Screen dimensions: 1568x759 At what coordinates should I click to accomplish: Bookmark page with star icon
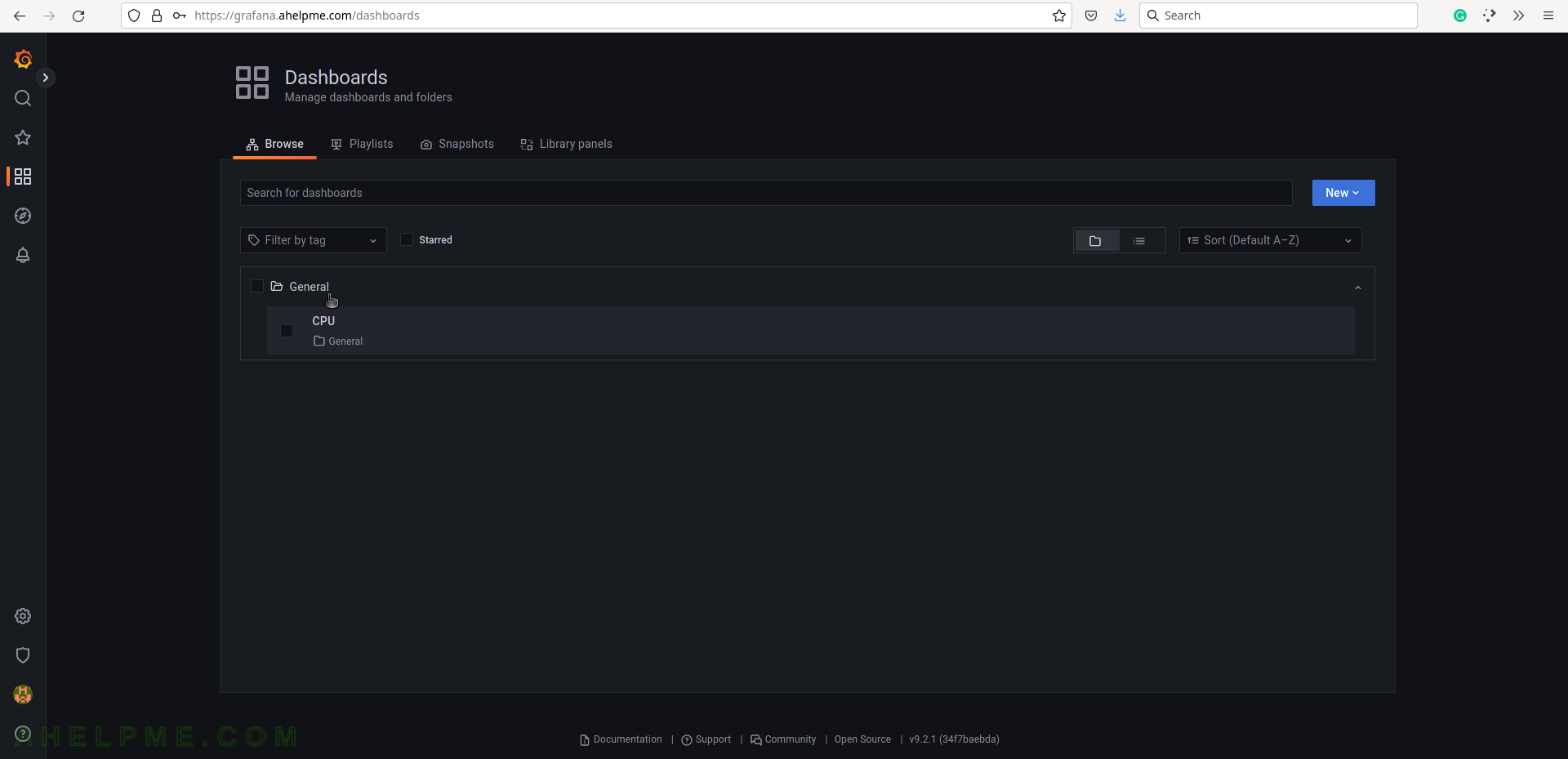tap(1059, 16)
